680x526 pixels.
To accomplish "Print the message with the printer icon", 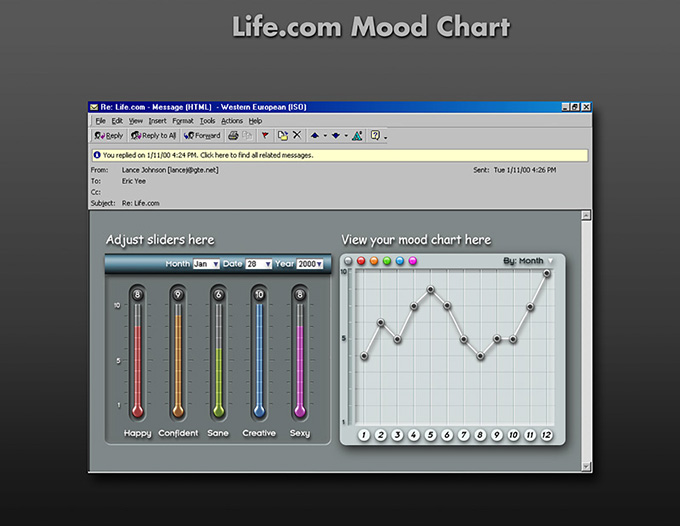I will pyautogui.click(x=233, y=136).
